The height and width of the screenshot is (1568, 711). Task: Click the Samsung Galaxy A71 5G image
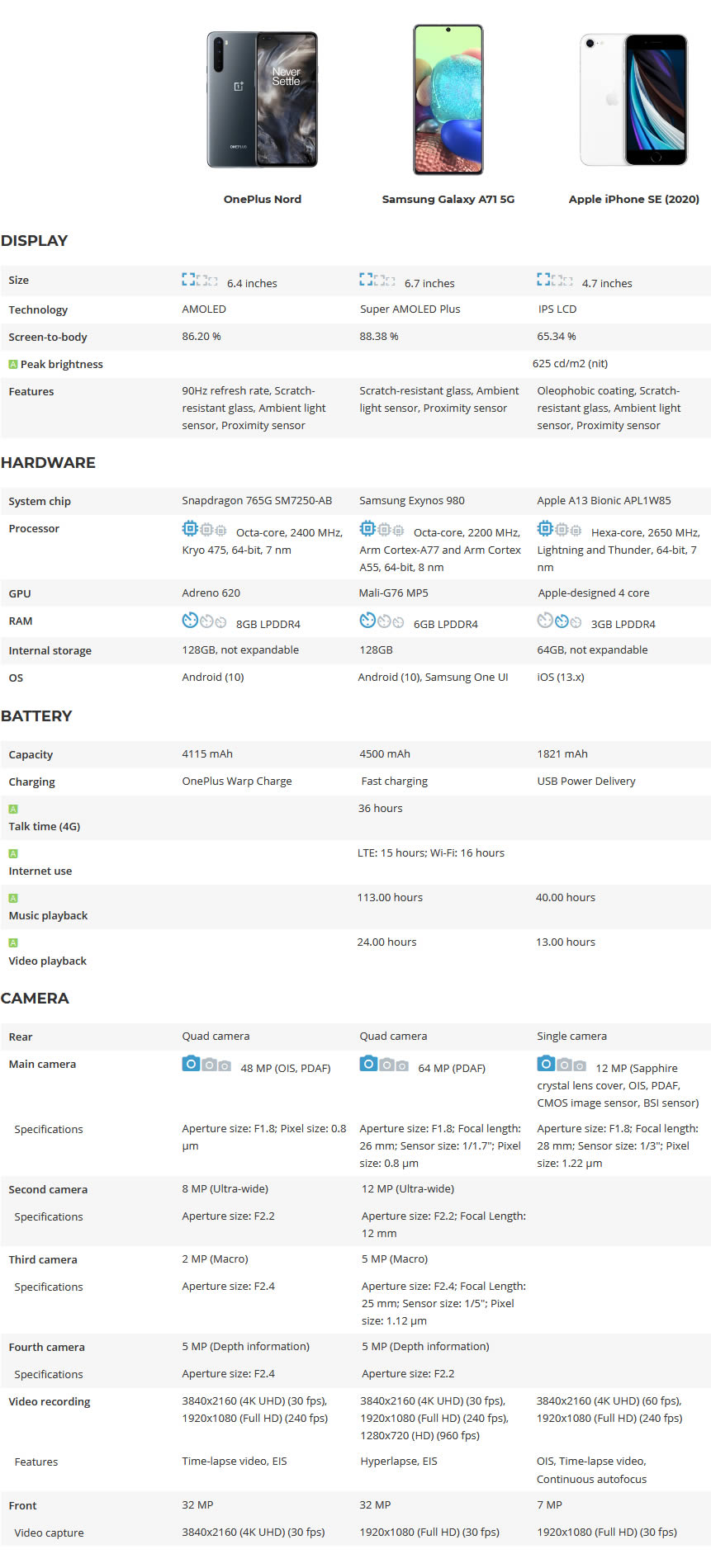tap(448, 100)
